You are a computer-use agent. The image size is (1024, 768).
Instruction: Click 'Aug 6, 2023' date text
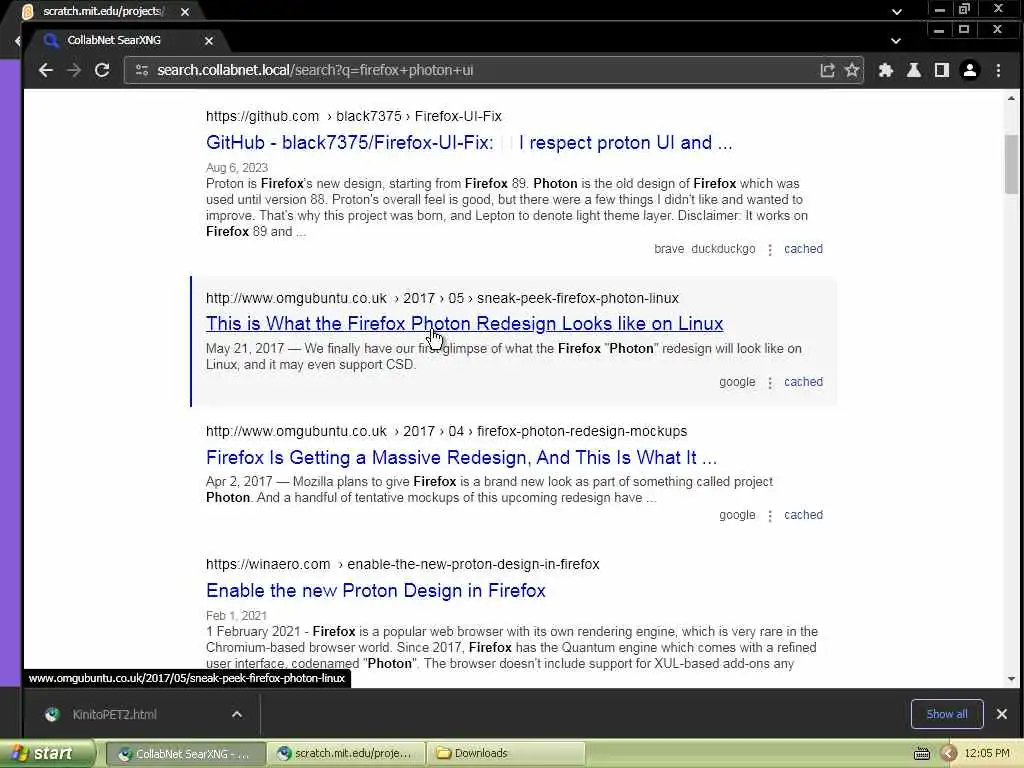(x=236, y=168)
